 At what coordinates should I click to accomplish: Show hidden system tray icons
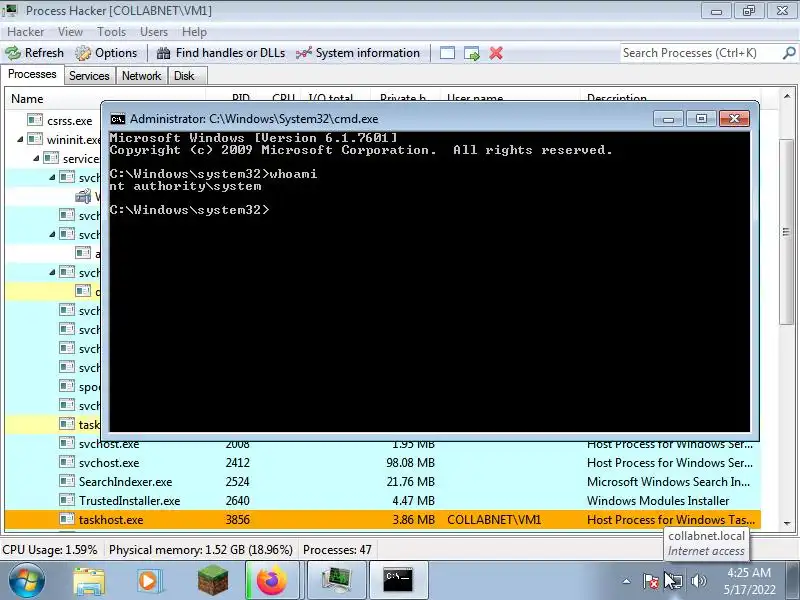pos(627,581)
